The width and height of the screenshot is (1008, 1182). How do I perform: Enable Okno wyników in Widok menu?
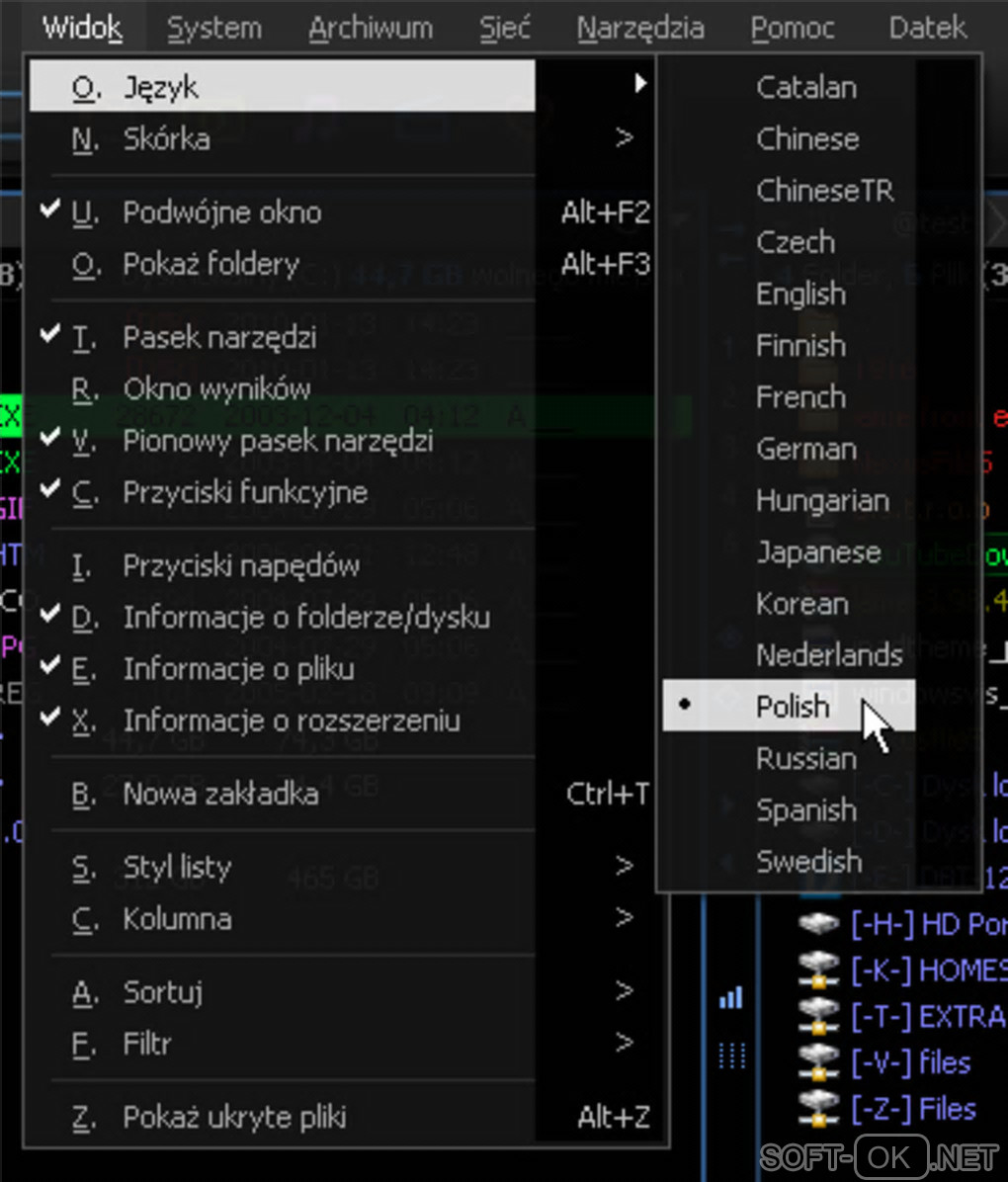tap(216, 388)
